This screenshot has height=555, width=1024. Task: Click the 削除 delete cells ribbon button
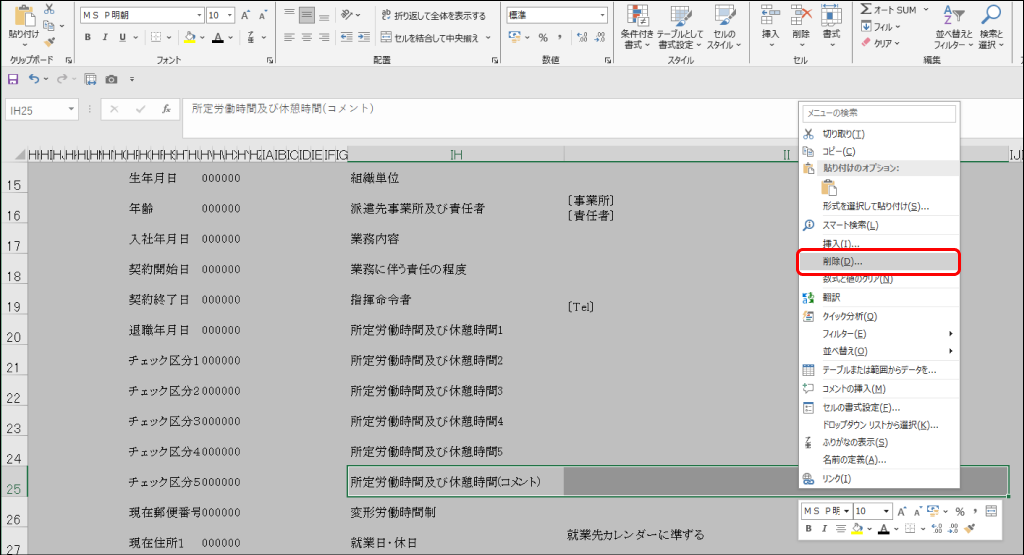(x=801, y=27)
